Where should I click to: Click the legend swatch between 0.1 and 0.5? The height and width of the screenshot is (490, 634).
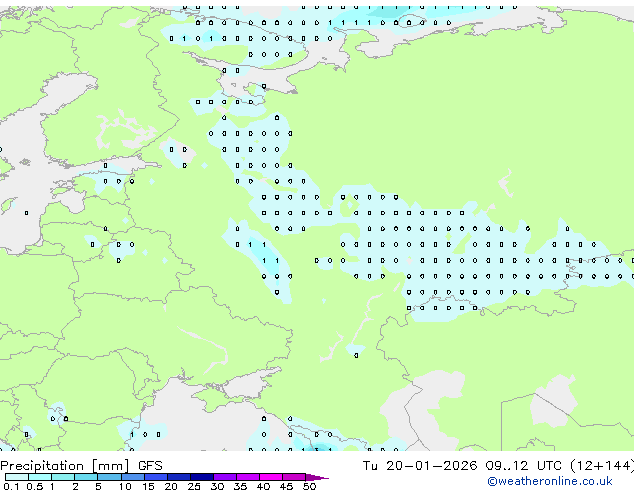tap(17, 477)
